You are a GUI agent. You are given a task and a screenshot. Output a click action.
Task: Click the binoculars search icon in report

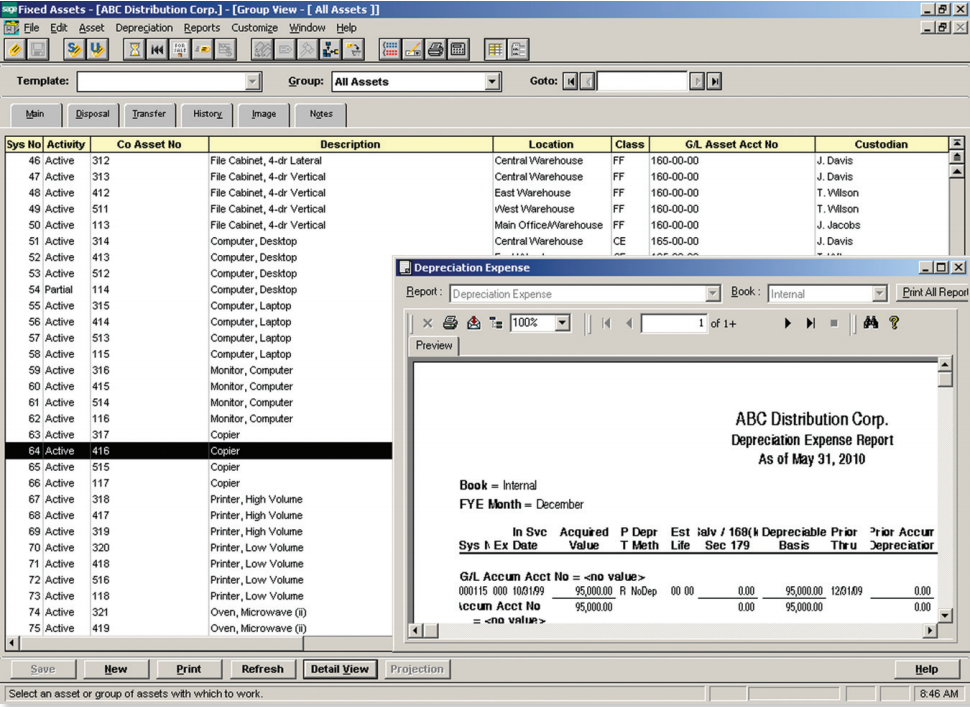pos(871,322)
